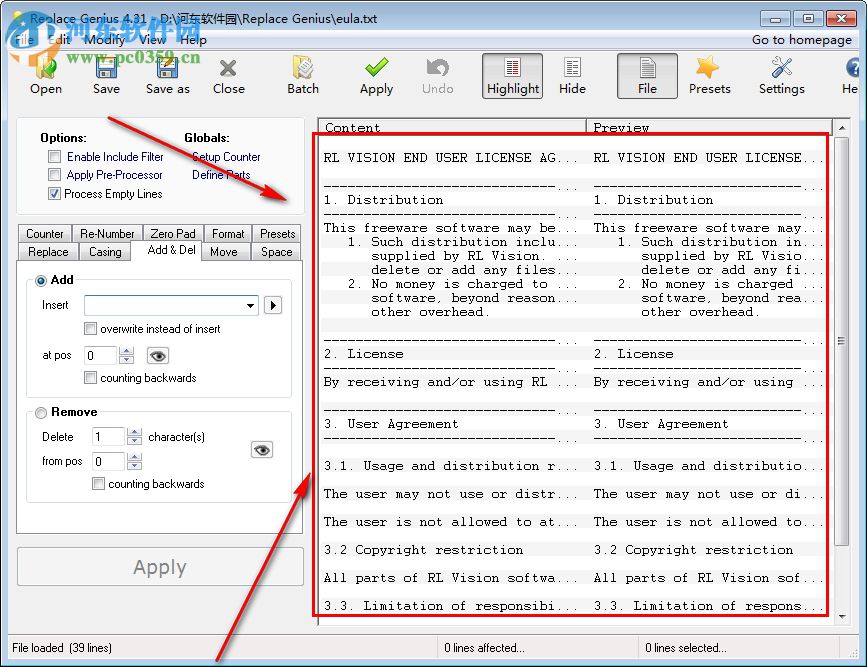The height and width of the screenshot is (667, 867).
Task: Open a file with the Open toolbar icon
Action: coord(45,76)
